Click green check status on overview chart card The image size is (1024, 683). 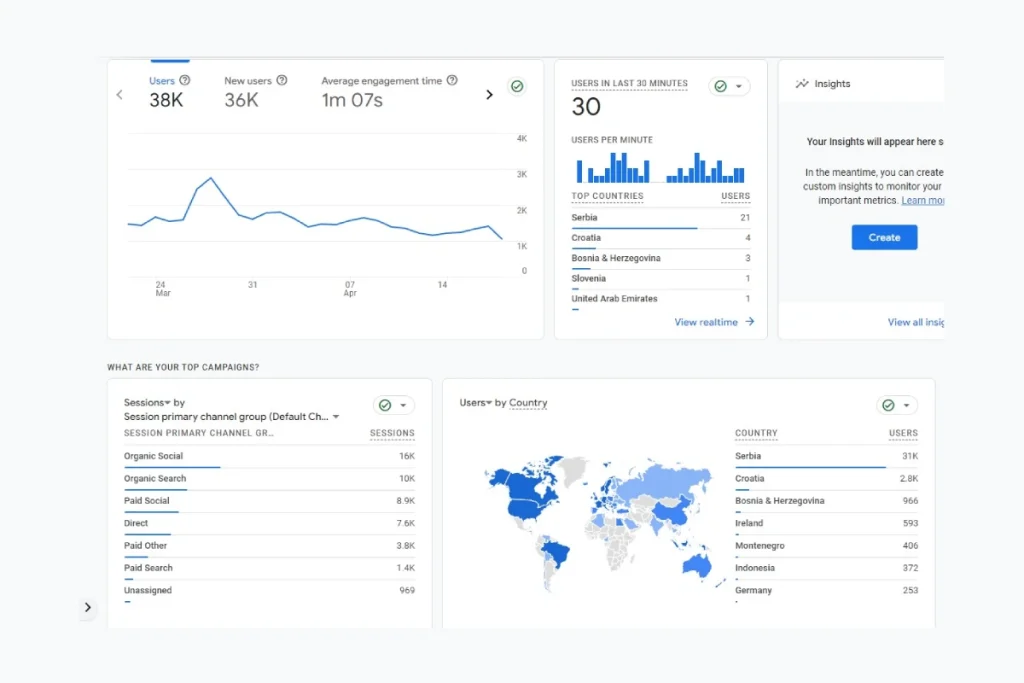(x=517, y=87)
